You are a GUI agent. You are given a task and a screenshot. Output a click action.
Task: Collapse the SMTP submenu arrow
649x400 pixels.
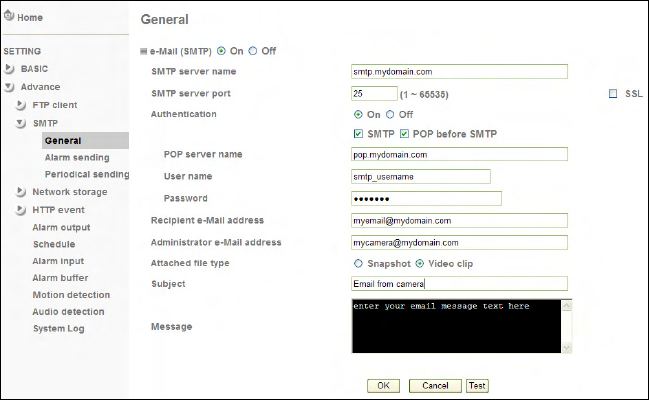click(20, 123)
